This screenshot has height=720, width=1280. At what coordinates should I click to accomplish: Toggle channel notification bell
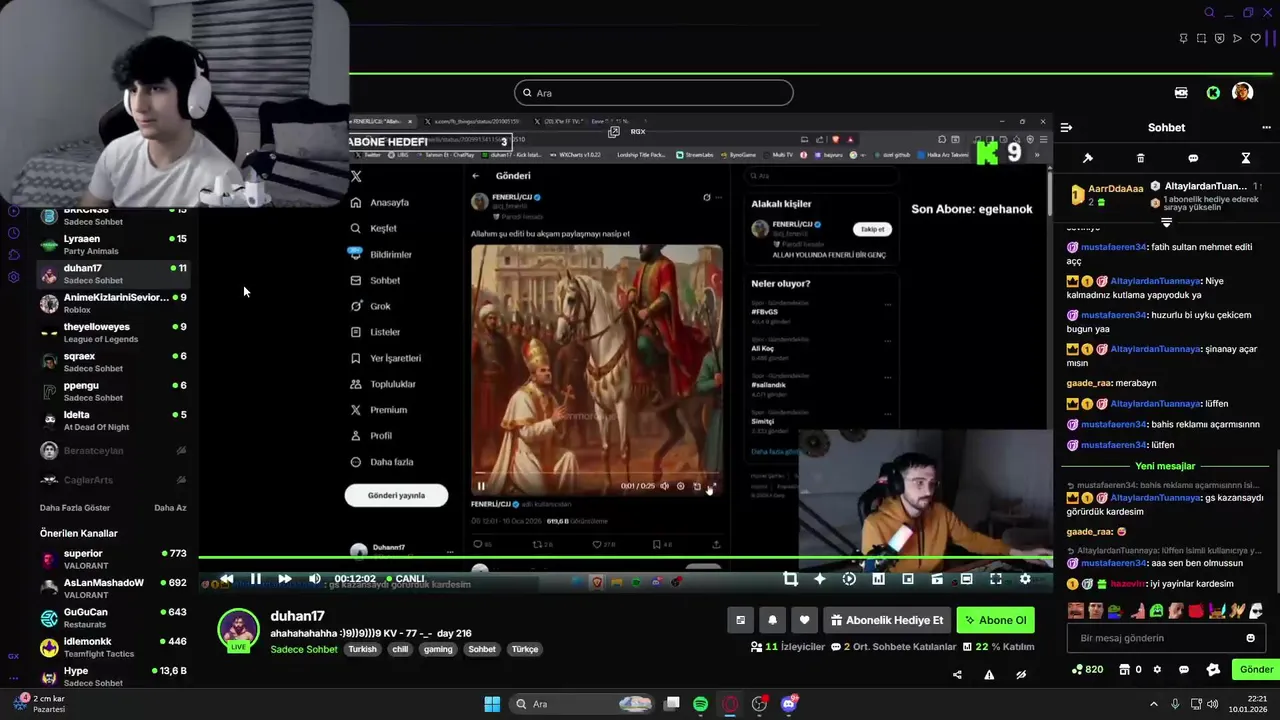coord(772,620)
